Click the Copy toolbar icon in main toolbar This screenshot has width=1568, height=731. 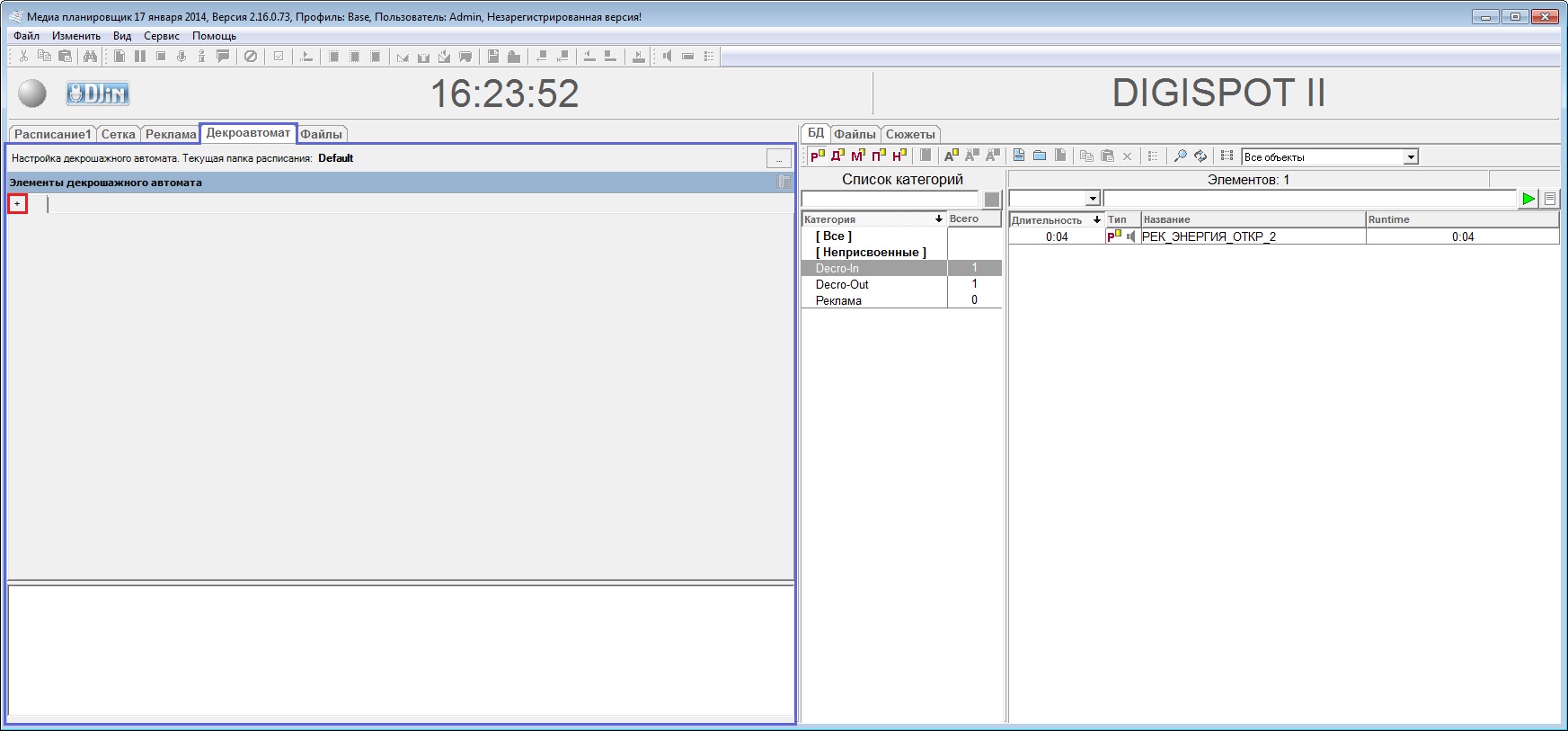(x=44, y=56)
